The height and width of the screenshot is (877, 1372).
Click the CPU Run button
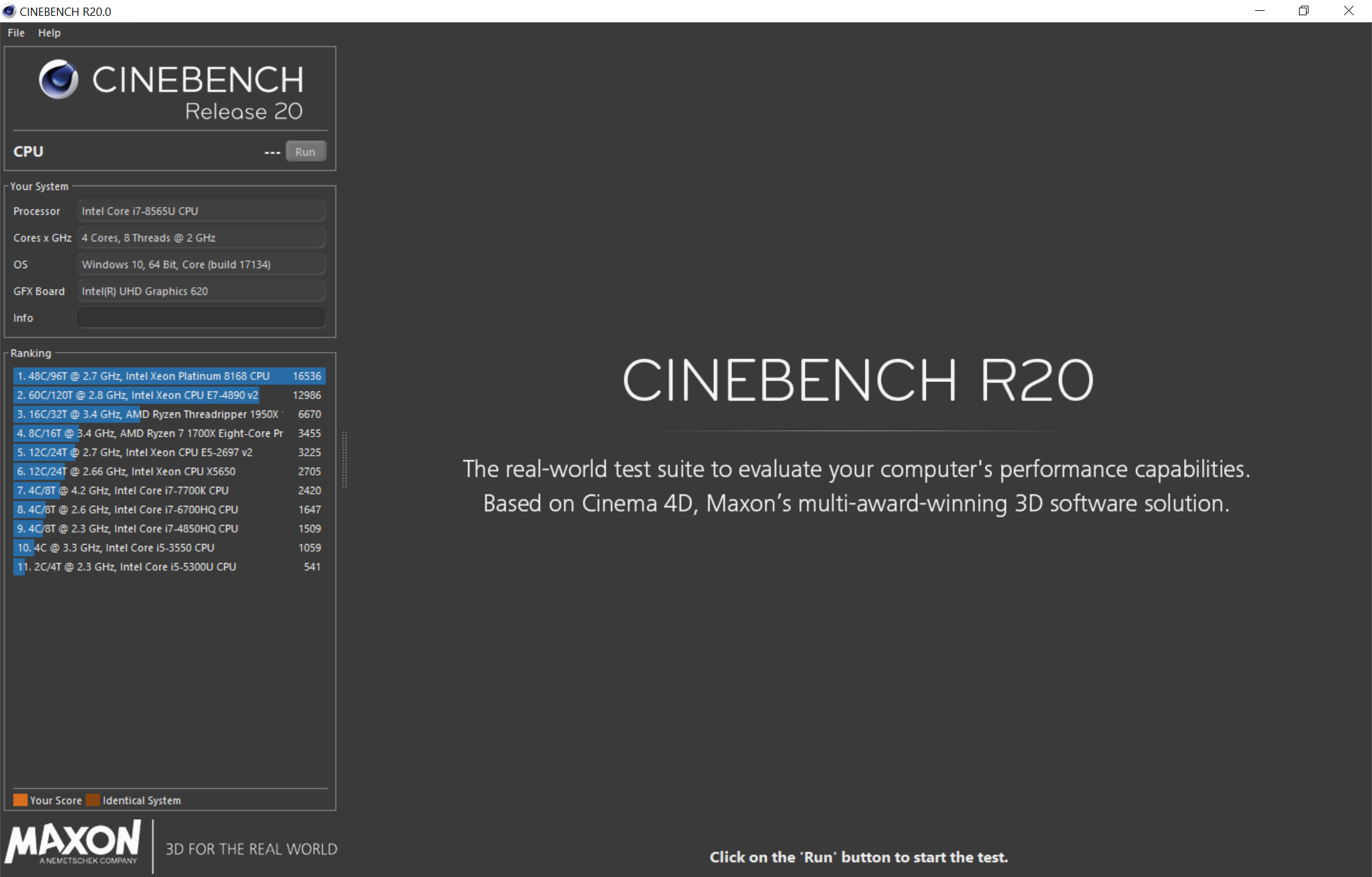pyautogui.click(x=306, y=152)
